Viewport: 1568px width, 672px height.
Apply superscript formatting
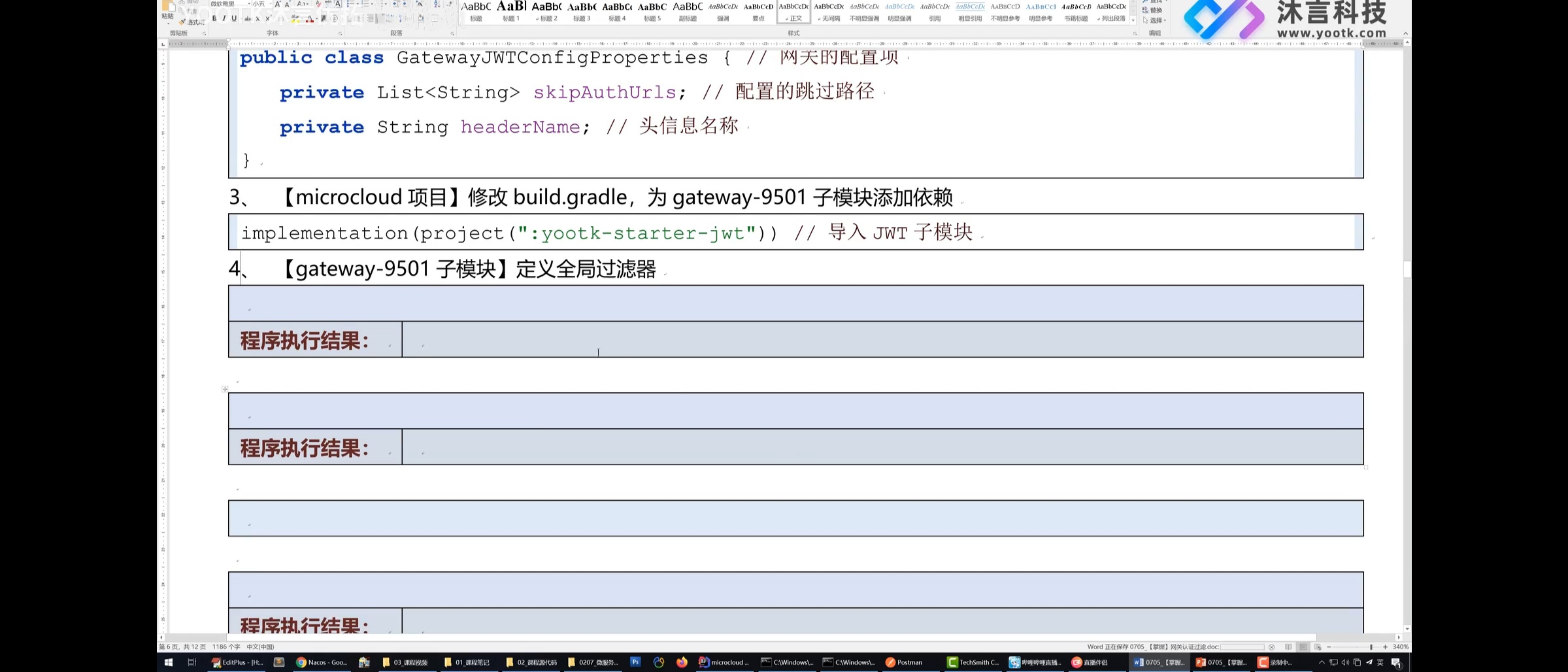(268, 19)
